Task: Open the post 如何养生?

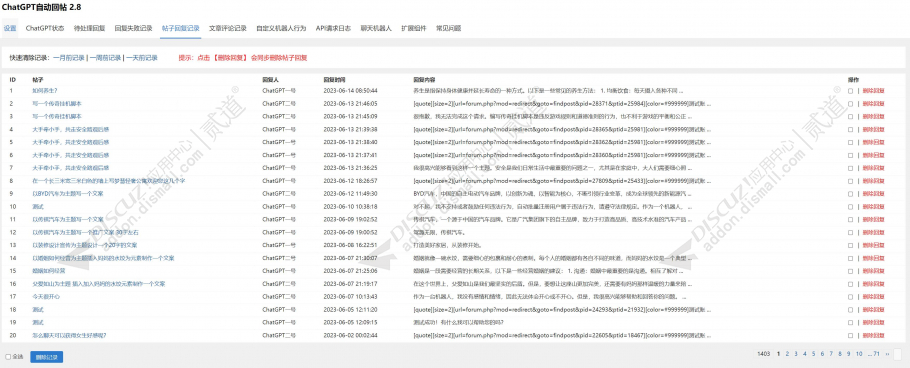Action: coord(45,91)
